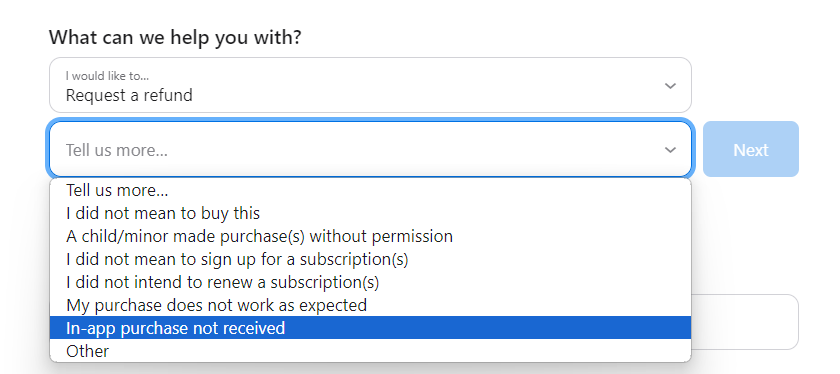Click the "Request a refund" selected value text
Viewport: 840px width, 374px height.
click(129, 95)
